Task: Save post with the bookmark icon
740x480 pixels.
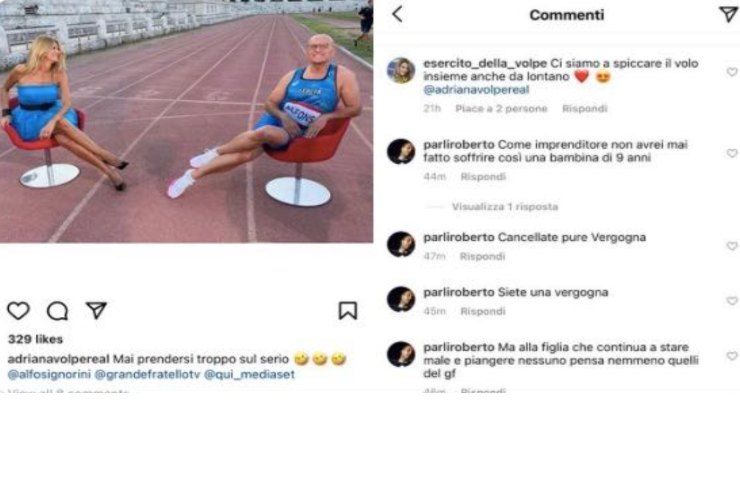Action: pyautogui.click(x=348, y=311)
